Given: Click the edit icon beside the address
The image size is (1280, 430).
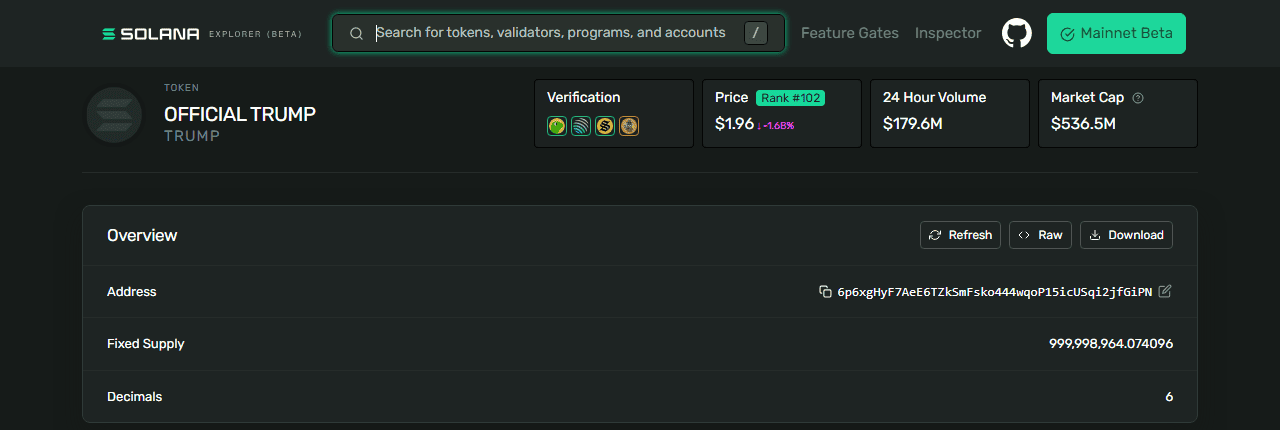Looking at the screenshot, I should (x=1165, y=291).
